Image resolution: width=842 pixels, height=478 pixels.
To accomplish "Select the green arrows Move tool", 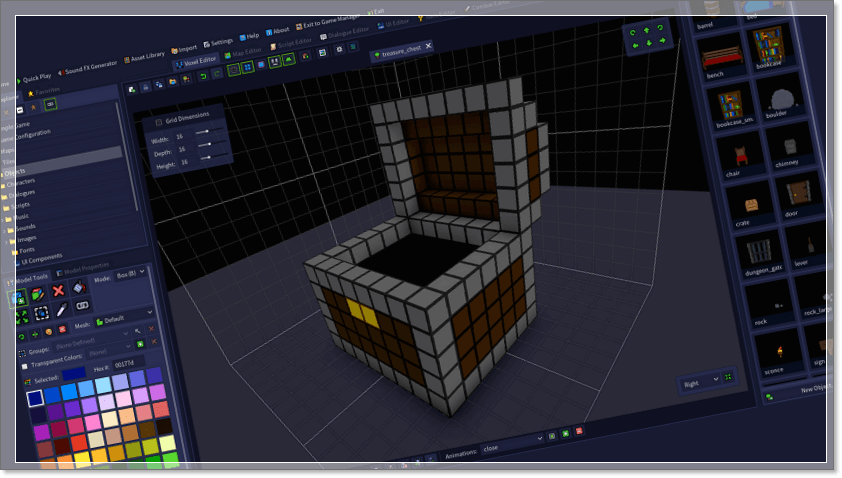I will tap(22, 316).
